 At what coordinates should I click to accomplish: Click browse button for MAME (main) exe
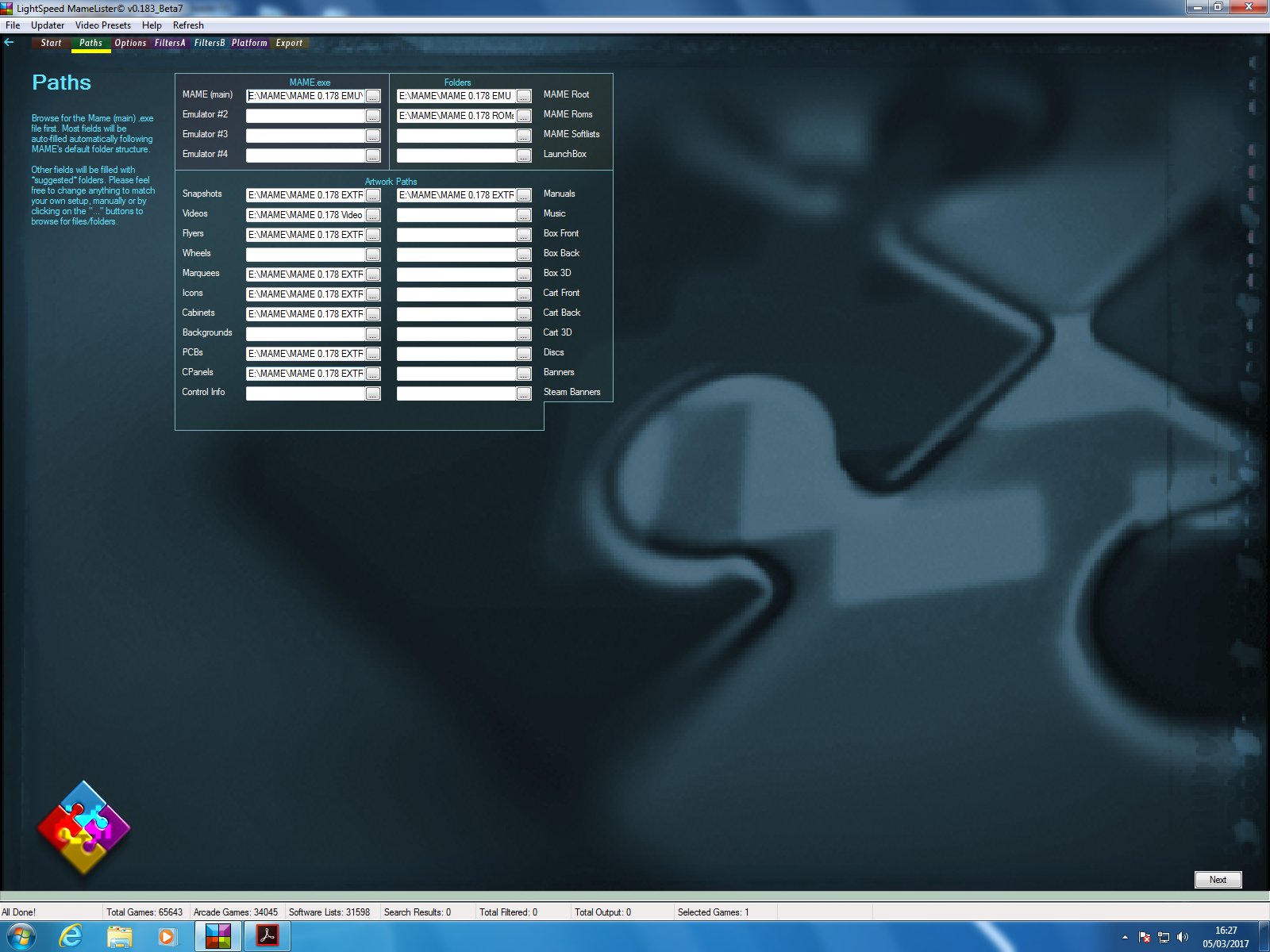tap(373, 96)
